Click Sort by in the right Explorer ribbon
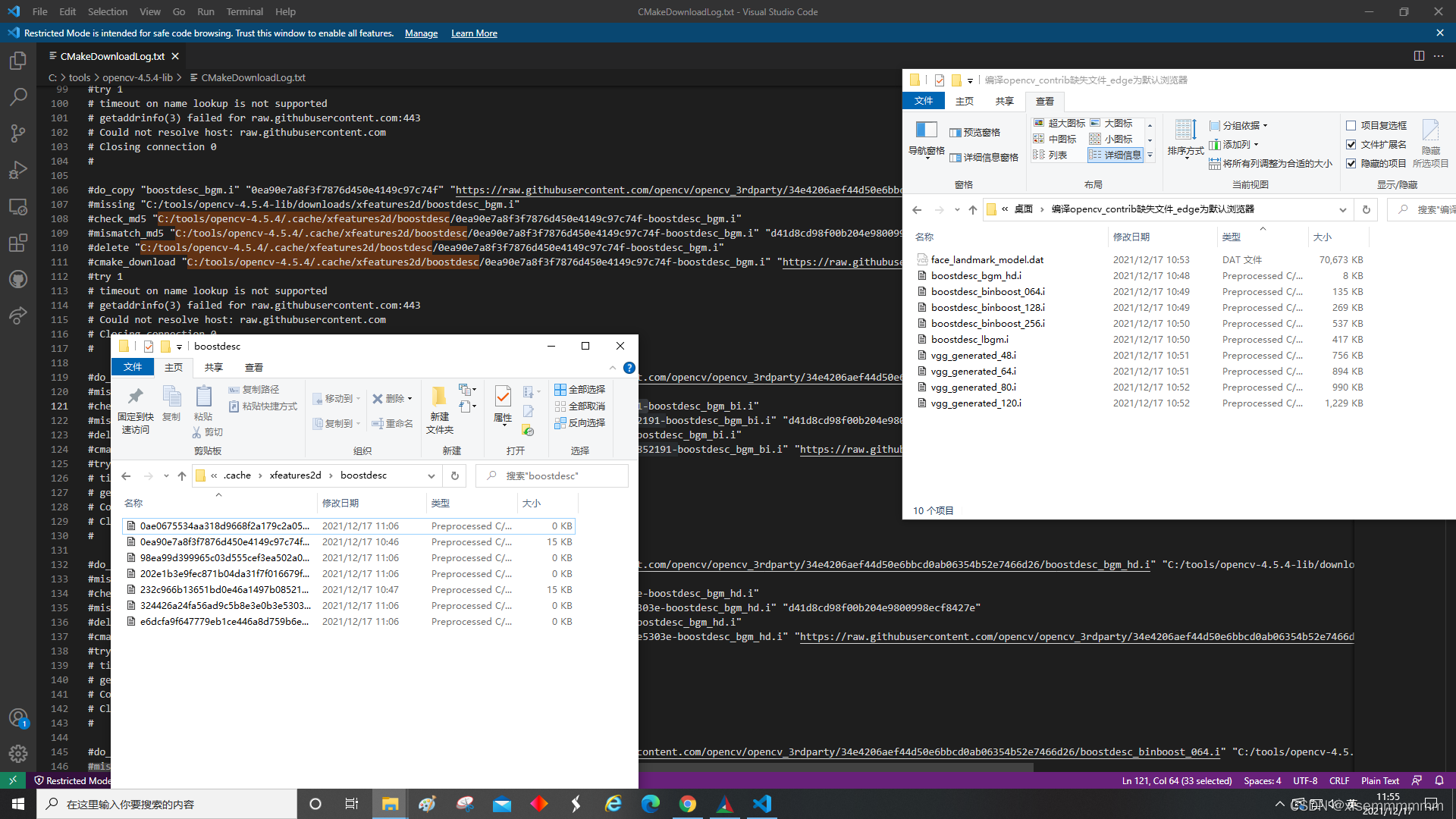 pos(1185,138)
